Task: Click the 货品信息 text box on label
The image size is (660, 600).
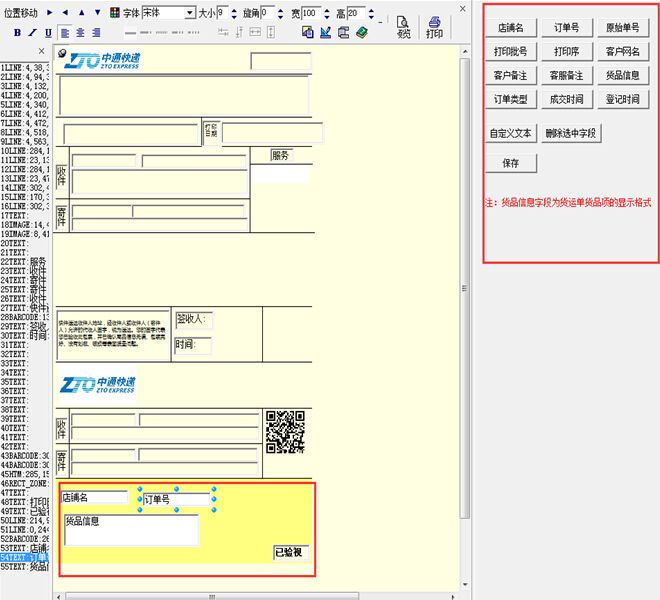Action: [x=131, y=530]
